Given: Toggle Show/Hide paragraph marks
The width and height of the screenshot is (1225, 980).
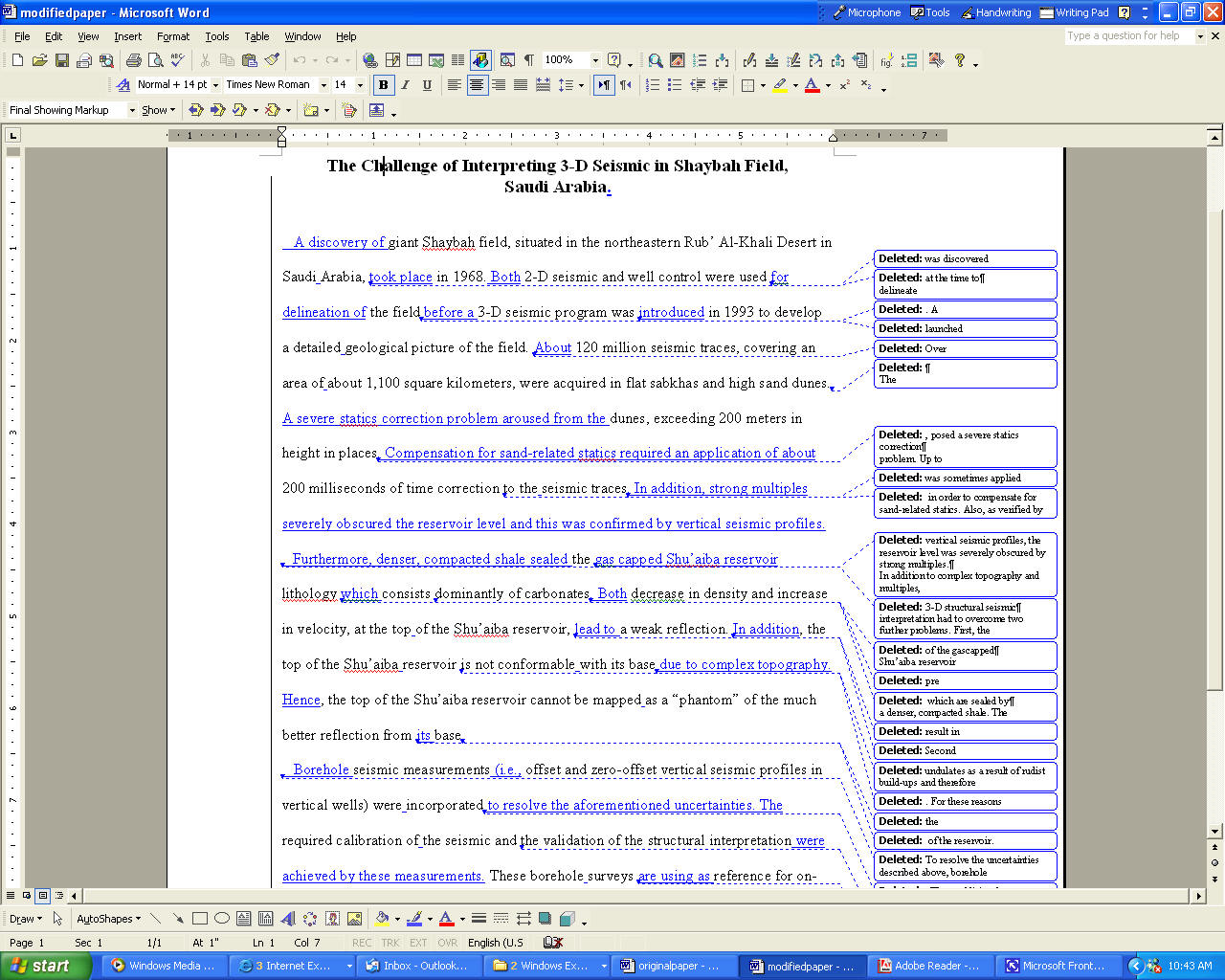Looking at the screenshot, I should (x=528, y=60).
